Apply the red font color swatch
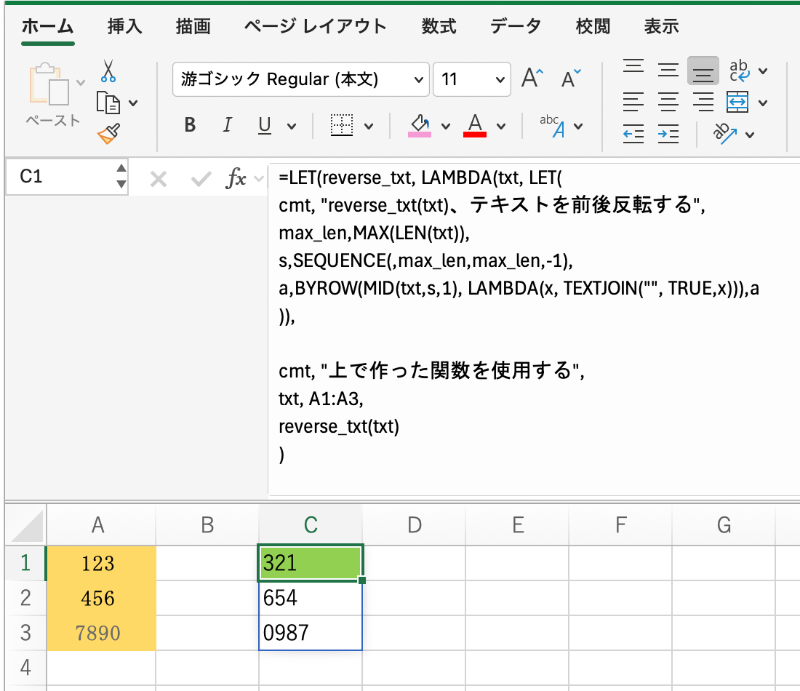800x691 pixels. 474,126
